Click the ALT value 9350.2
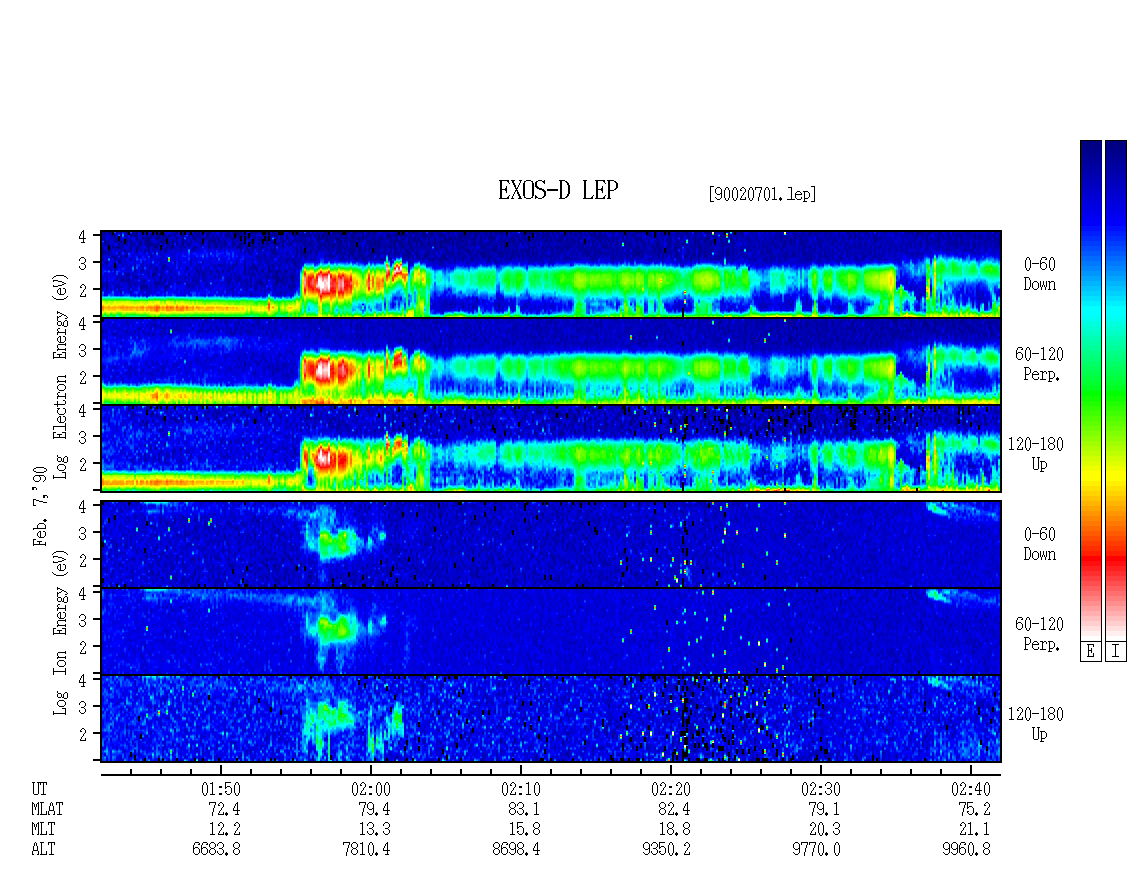 [666, 850]
